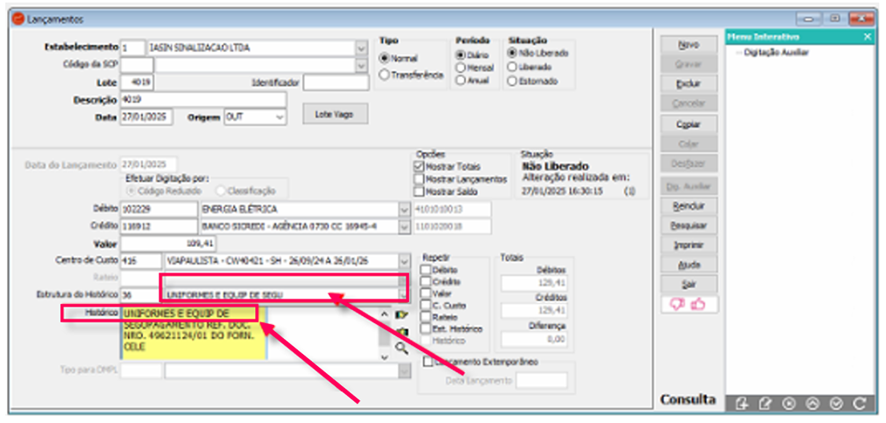
Task: Click the check circle icon in bottom toolbar
Action: [836, 403]
